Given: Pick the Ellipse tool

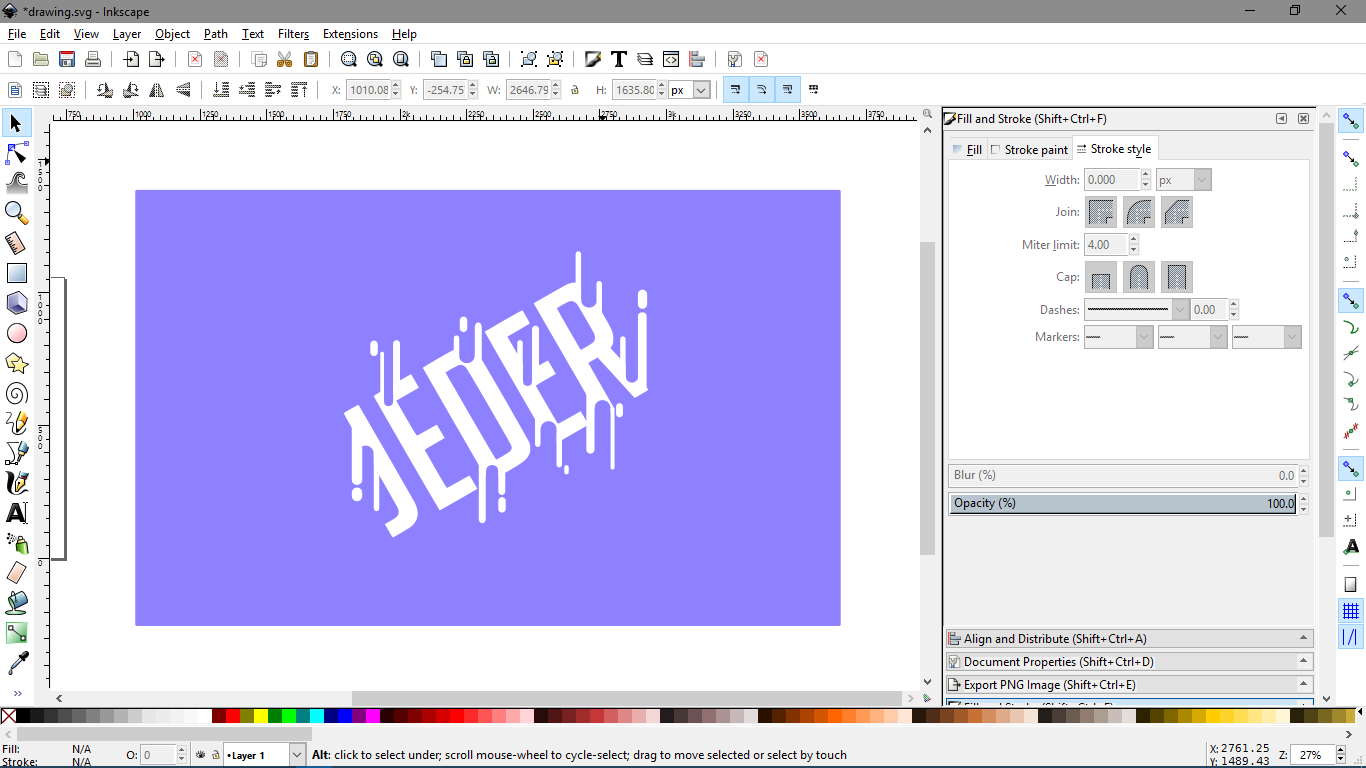Looking at the screenshot, I should tap(17, 333).
